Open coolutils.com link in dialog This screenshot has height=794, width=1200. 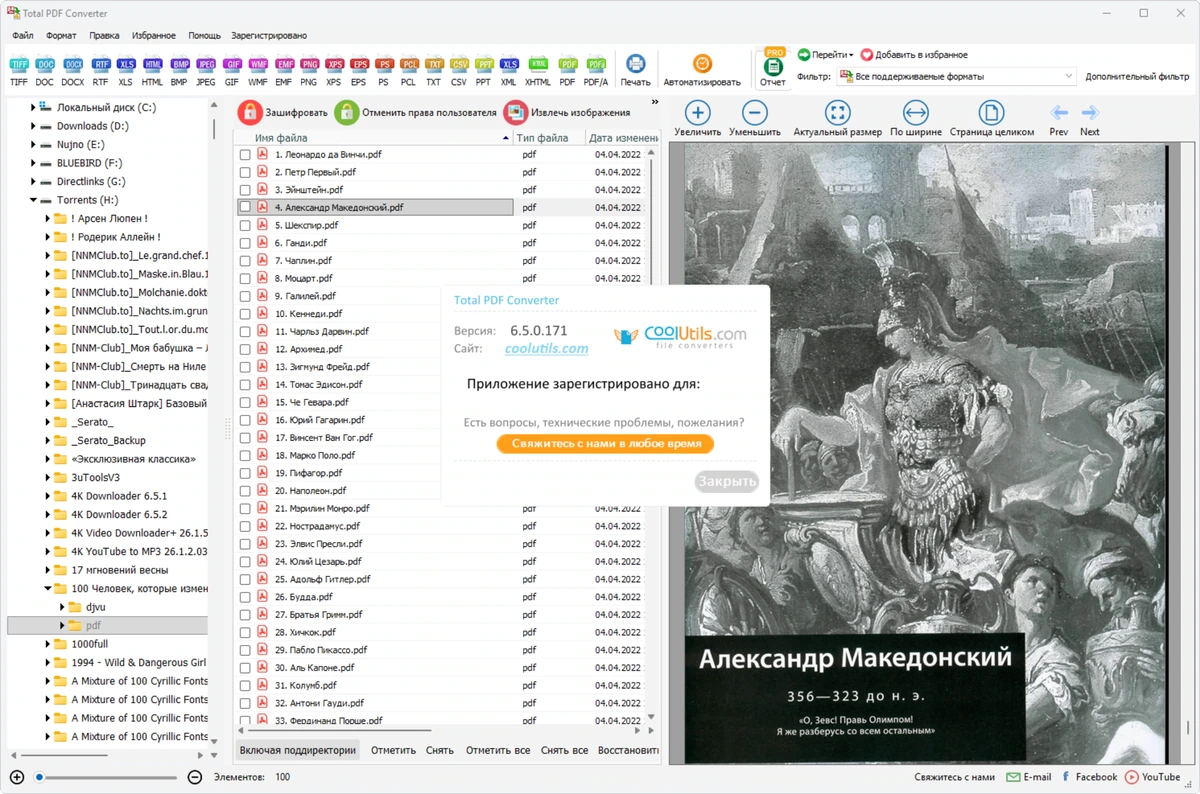[x=546, y=348]
